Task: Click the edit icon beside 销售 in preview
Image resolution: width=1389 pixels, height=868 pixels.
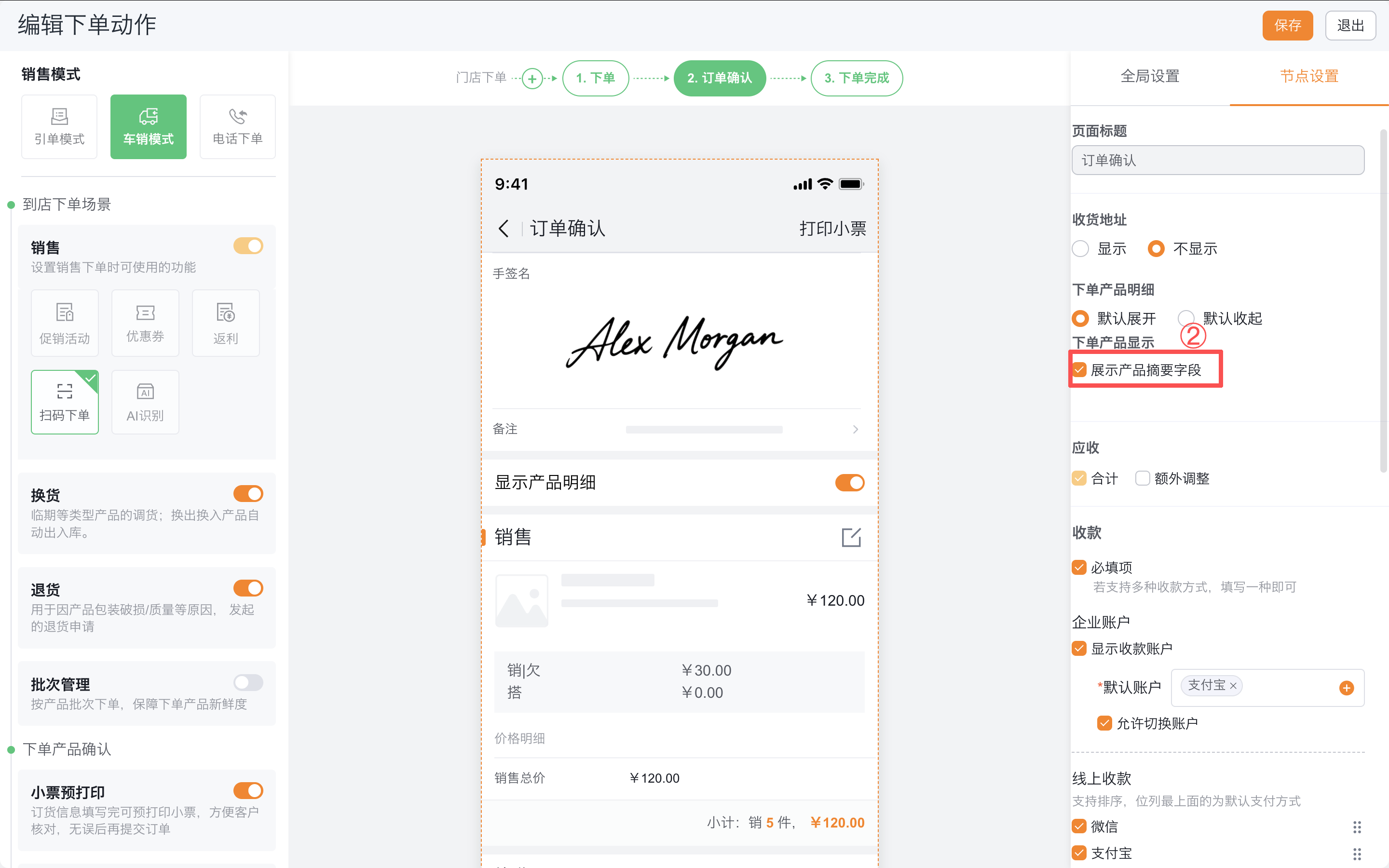Action: pos(851,537)
